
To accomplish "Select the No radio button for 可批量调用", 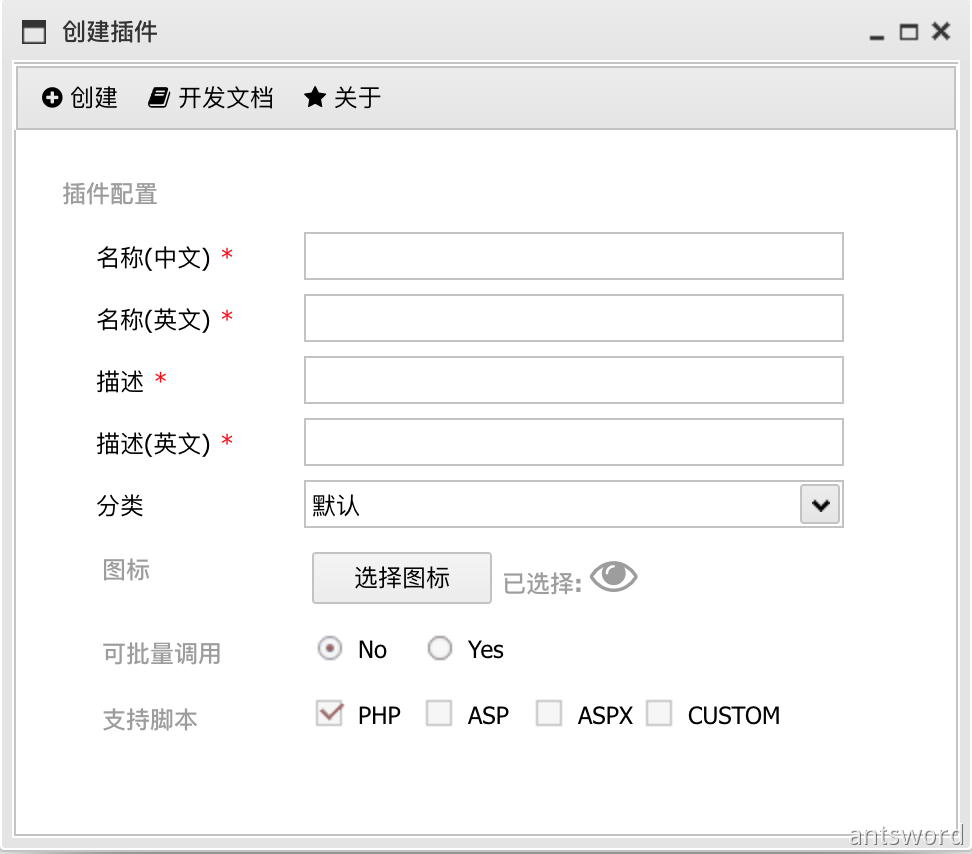I will [330, 649].
